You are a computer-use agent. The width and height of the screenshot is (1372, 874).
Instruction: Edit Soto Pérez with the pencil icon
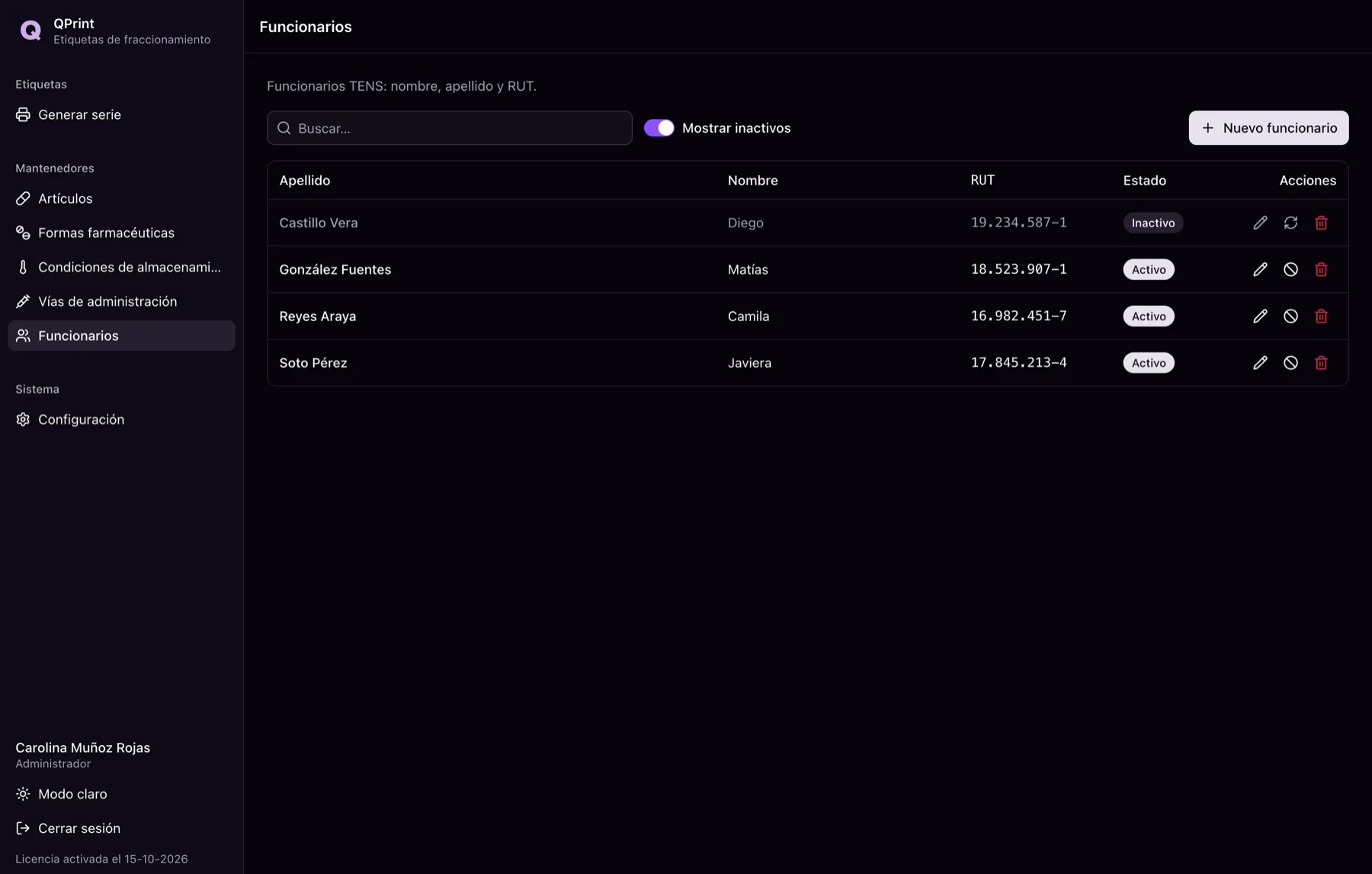(x=1260, y=363)
